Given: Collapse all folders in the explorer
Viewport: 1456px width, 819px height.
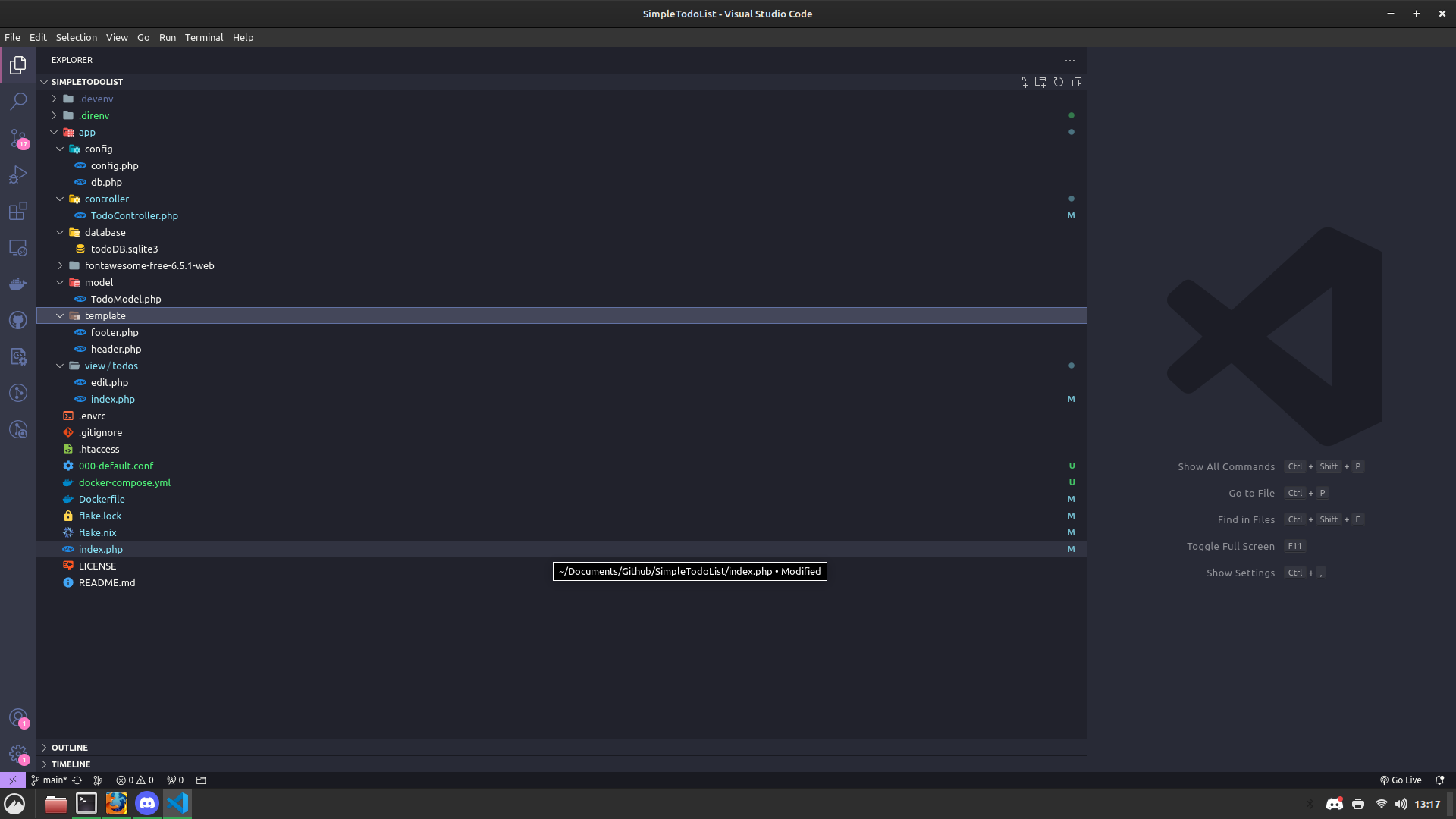Looking at the screenshot, I should (x=1077, y=82).
